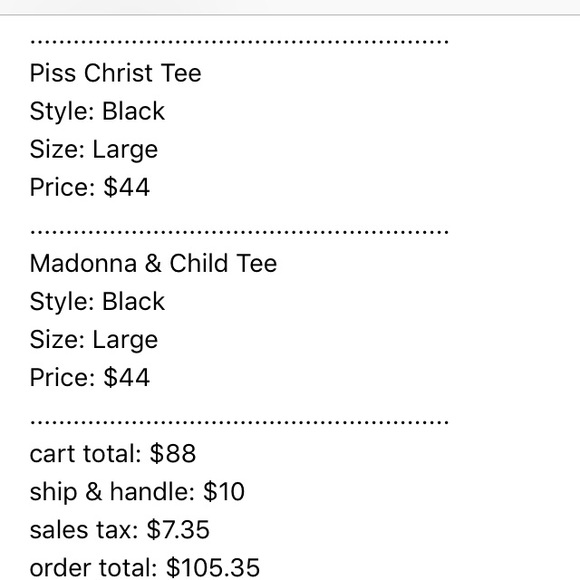Click the dotted divider above Madonna & Child Tee

point(239,232)
